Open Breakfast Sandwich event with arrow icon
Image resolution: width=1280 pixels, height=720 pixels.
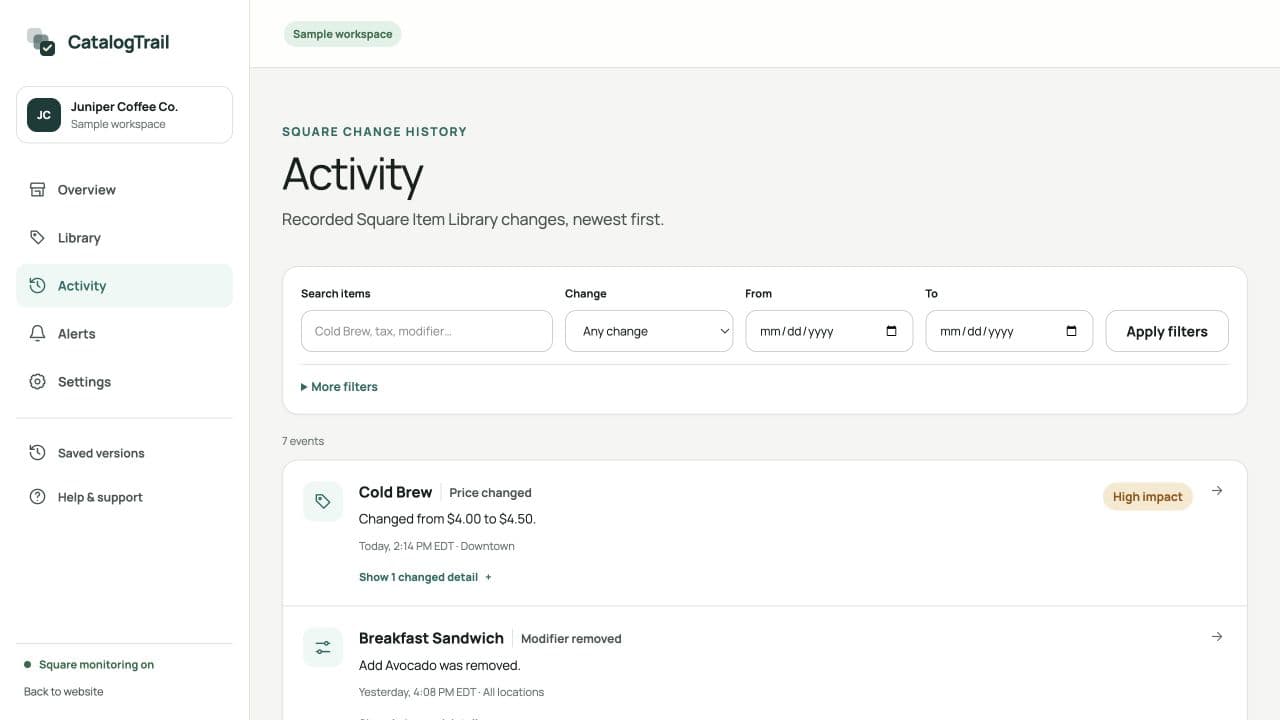[1217, 637]
